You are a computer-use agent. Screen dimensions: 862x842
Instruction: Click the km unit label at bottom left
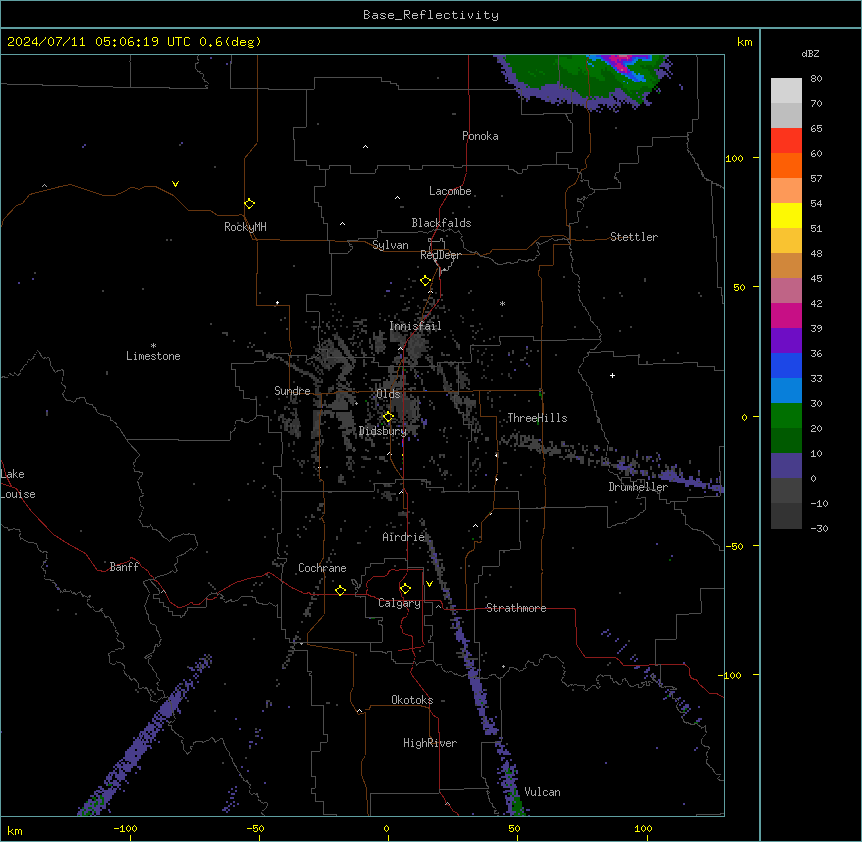(x=15, y=830)
